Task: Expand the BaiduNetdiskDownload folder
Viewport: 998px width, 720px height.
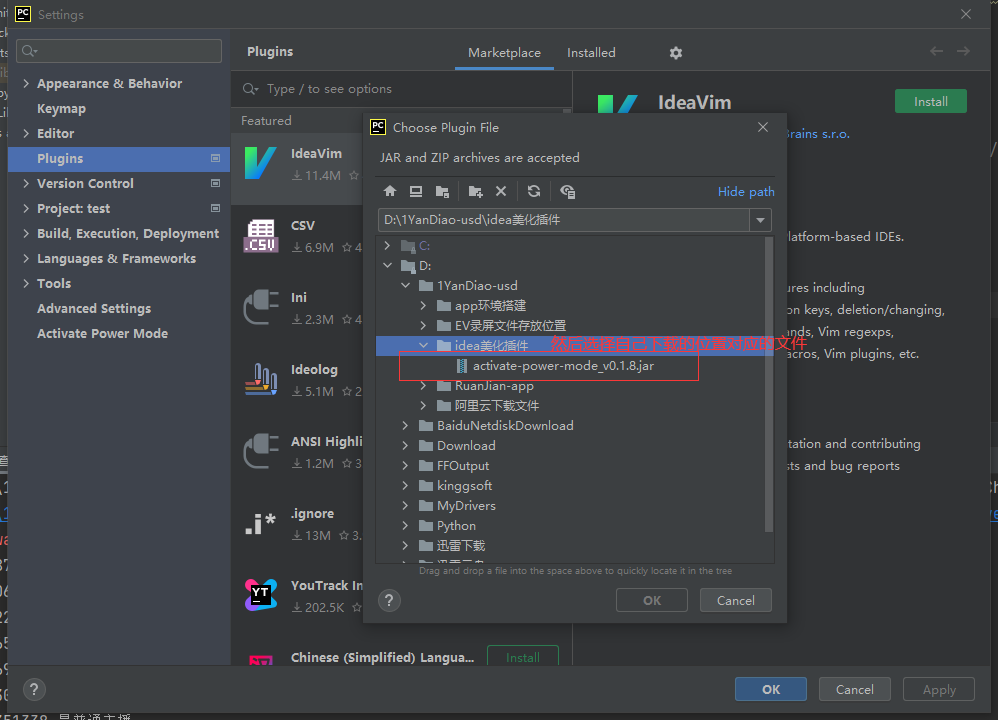Action: click(x=405, y=425)
